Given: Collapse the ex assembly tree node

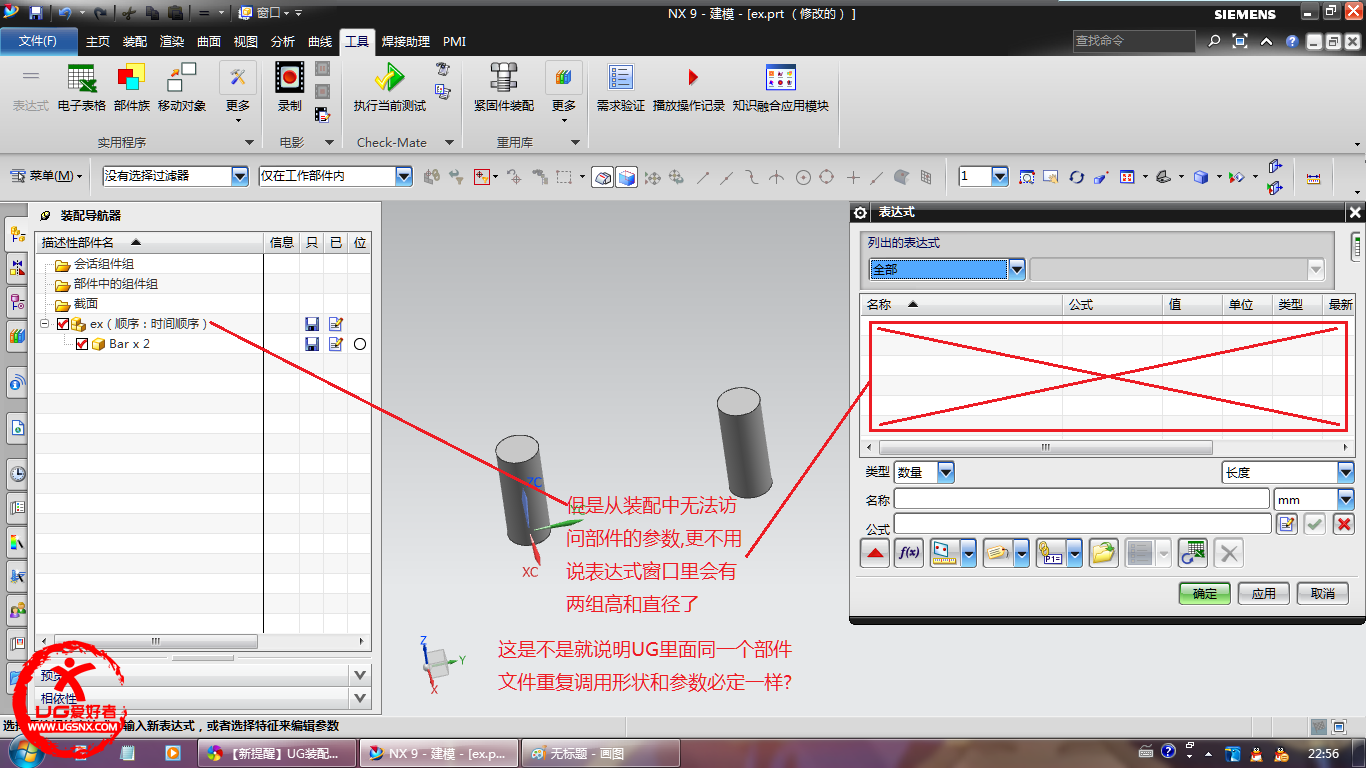Looking at the screenshot, I should point(44,324).
